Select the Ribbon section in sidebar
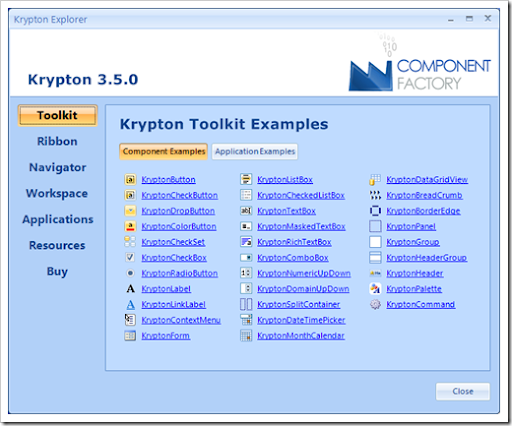 click(x=57, y=141)
